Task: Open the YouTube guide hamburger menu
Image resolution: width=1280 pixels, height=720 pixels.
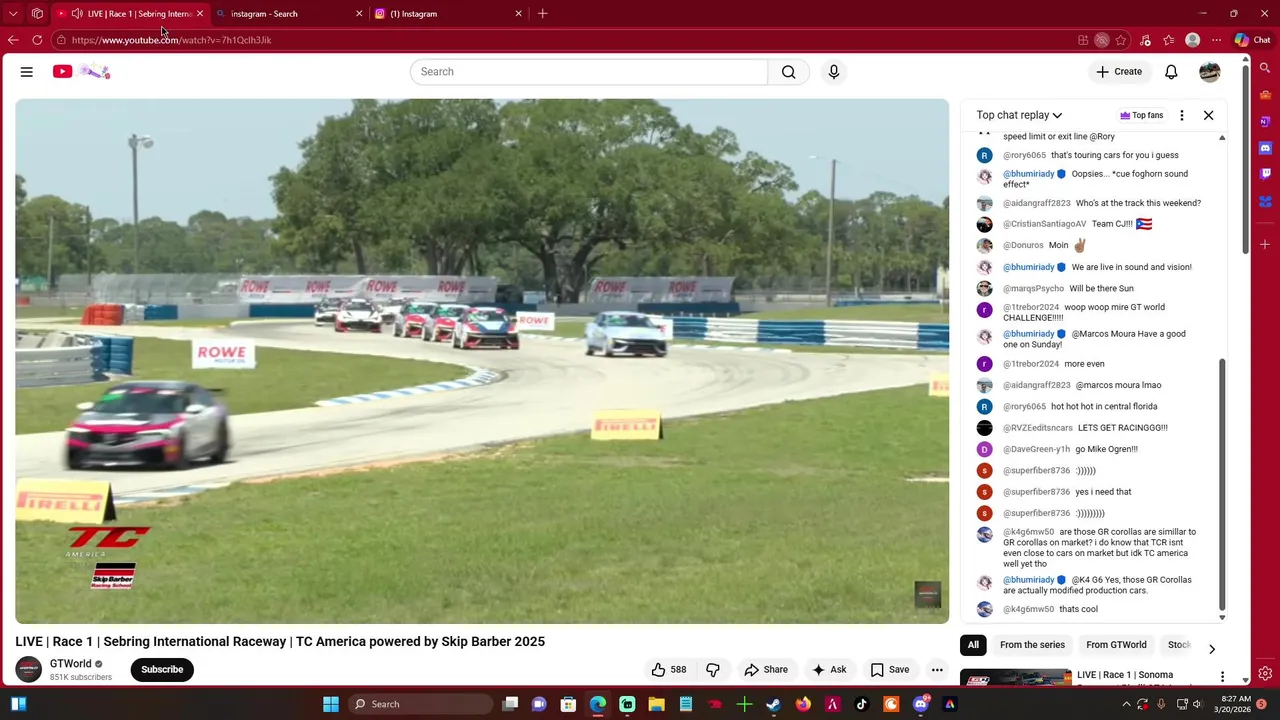Action: click(27, 72)
